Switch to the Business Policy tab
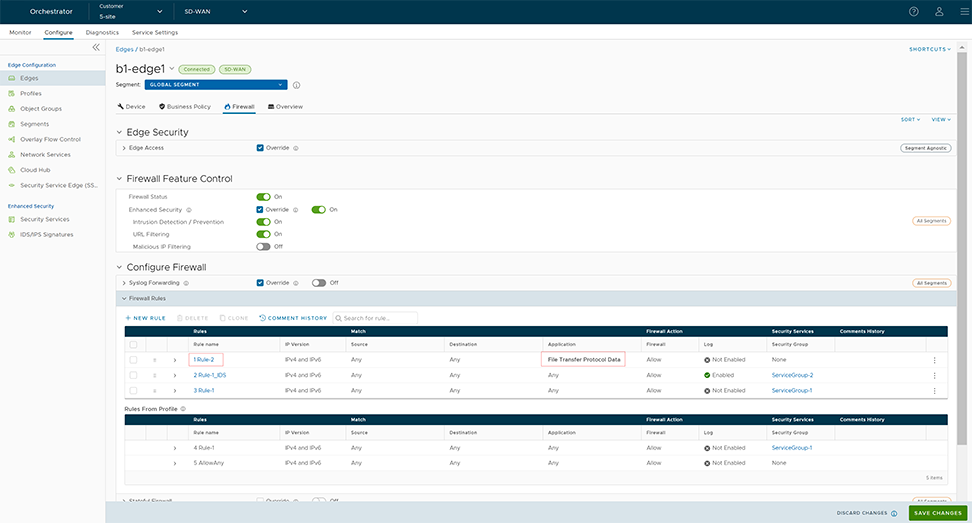The image size is (972, 523). [x=185, y=106]
